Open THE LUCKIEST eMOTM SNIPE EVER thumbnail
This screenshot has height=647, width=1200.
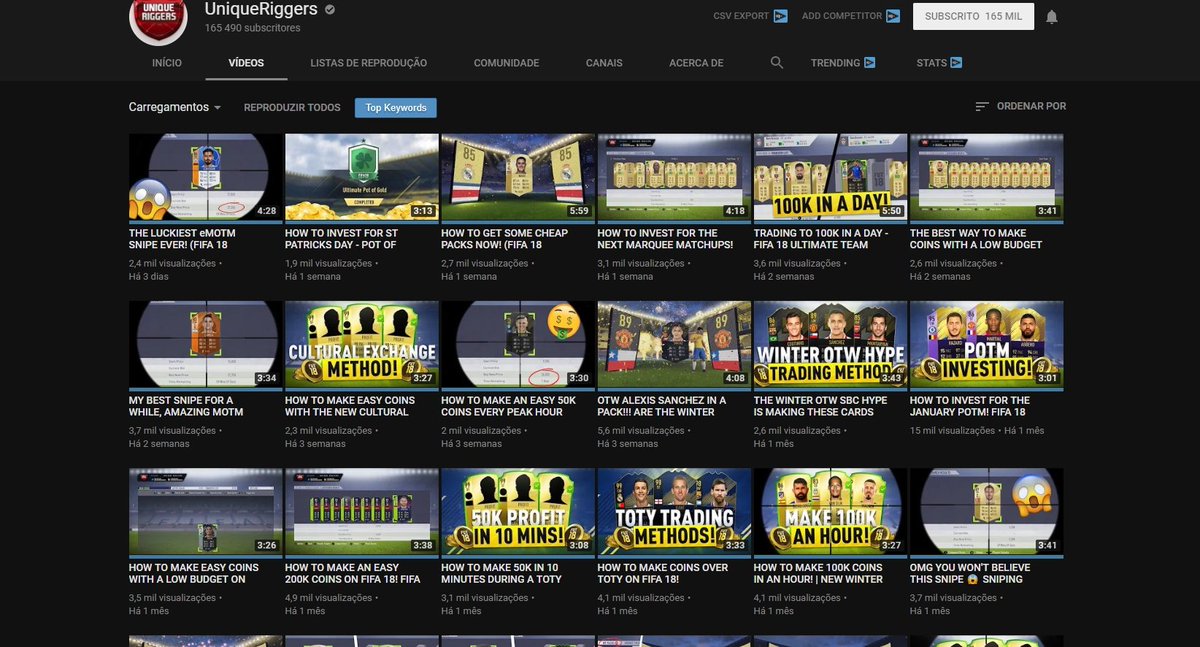point(206,177)
